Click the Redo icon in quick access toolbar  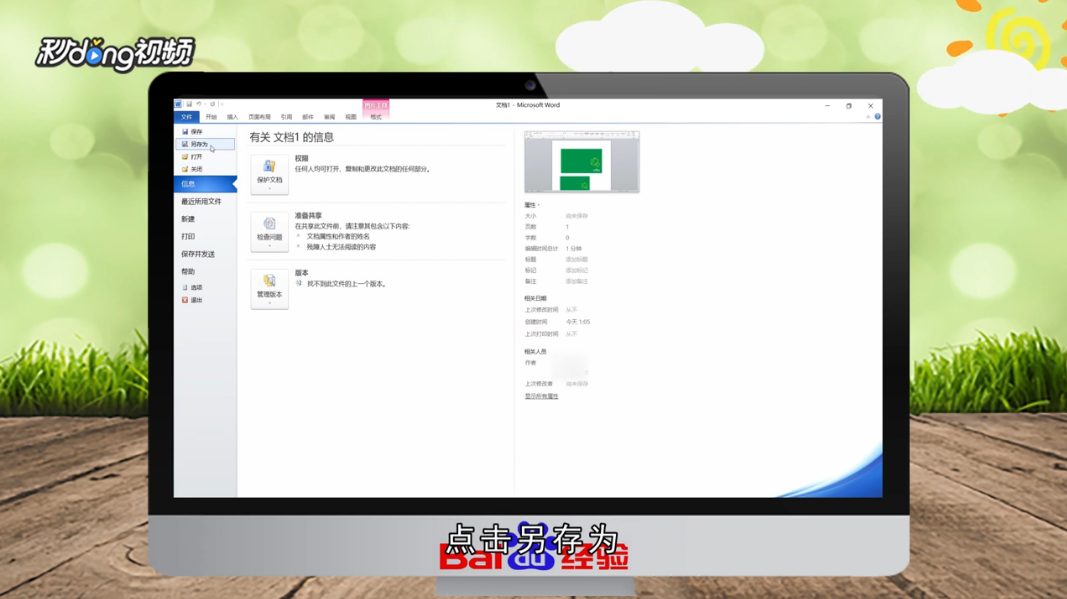212,105
